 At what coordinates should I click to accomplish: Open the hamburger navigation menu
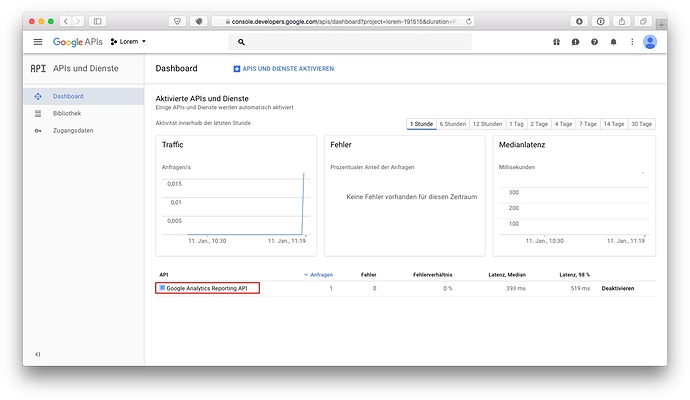(38, 42)
